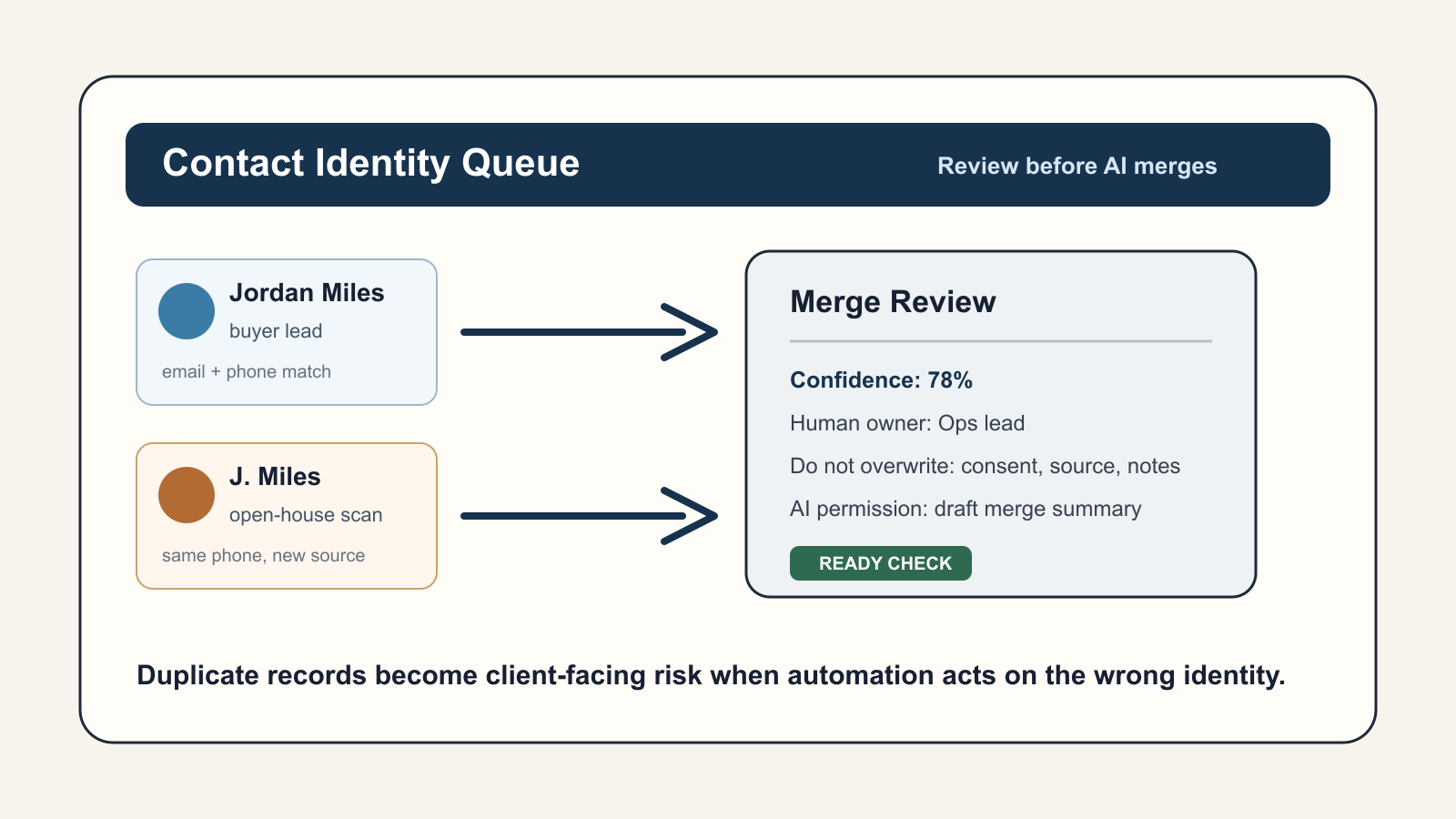Click the 'email + phone match' note

point(247,371)
